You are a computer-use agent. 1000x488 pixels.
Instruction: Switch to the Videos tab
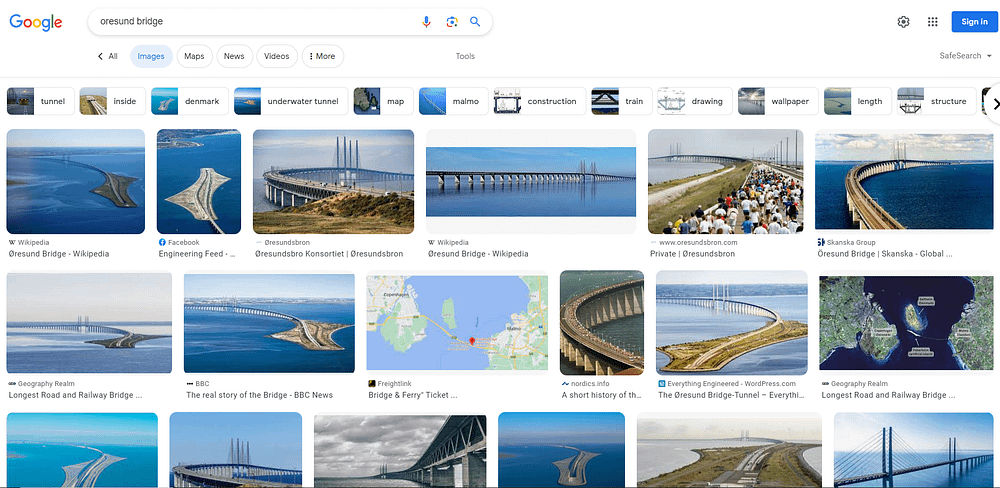click(x=277, y=56)
